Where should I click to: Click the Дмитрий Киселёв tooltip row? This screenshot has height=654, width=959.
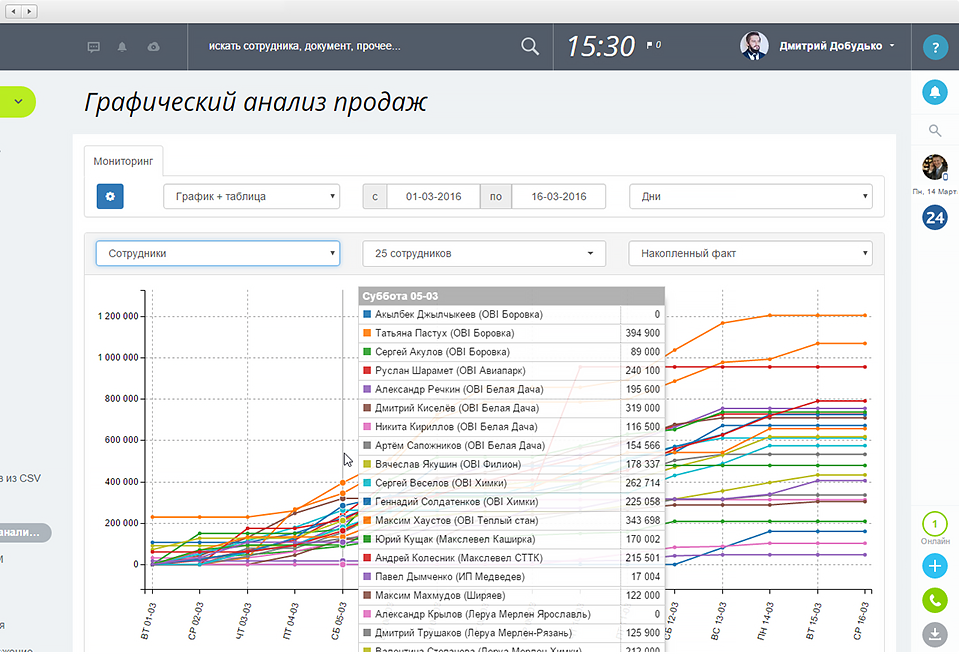[x=511, y=408]
